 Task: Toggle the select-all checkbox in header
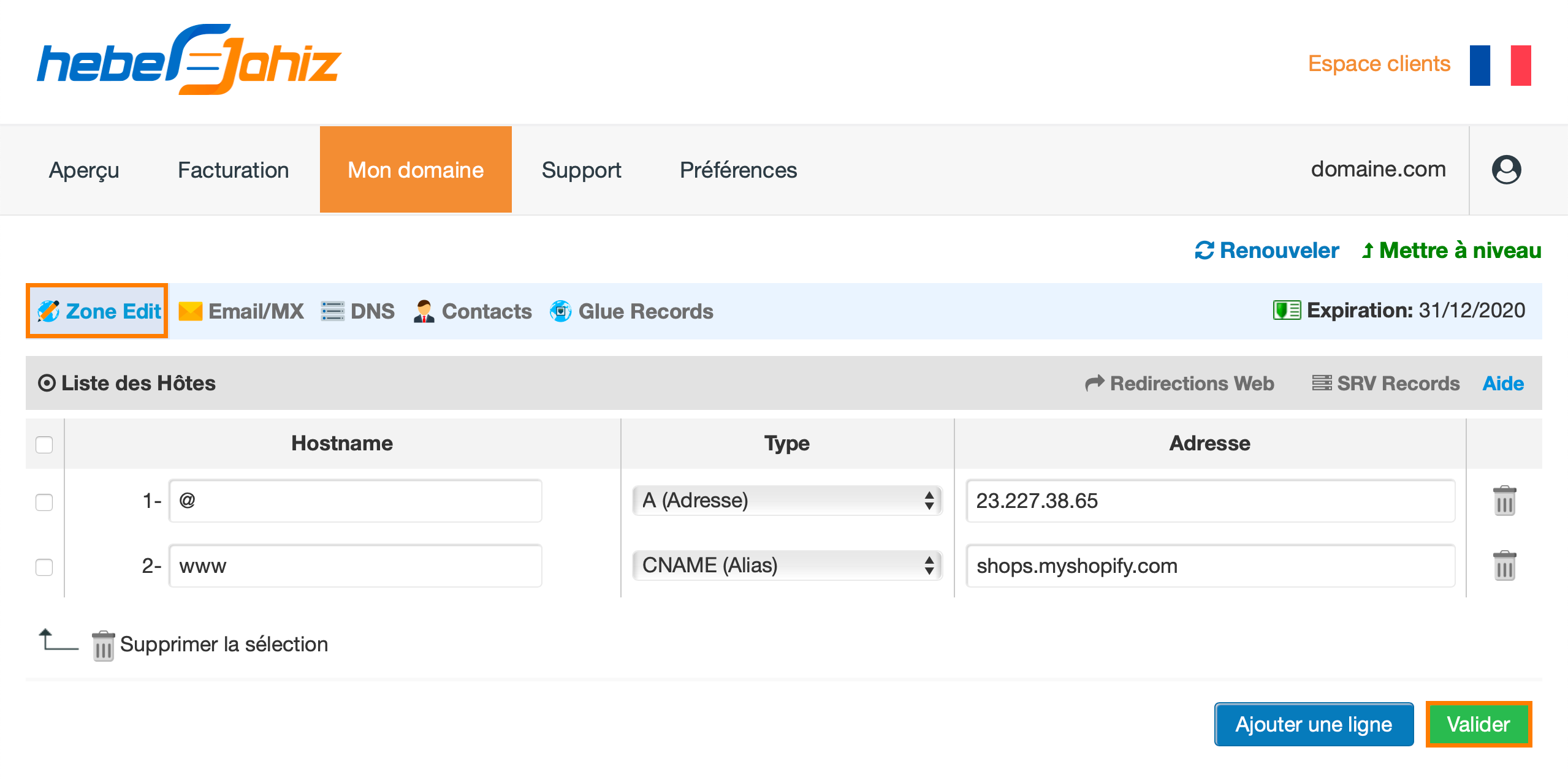click(x=44, y=444)
